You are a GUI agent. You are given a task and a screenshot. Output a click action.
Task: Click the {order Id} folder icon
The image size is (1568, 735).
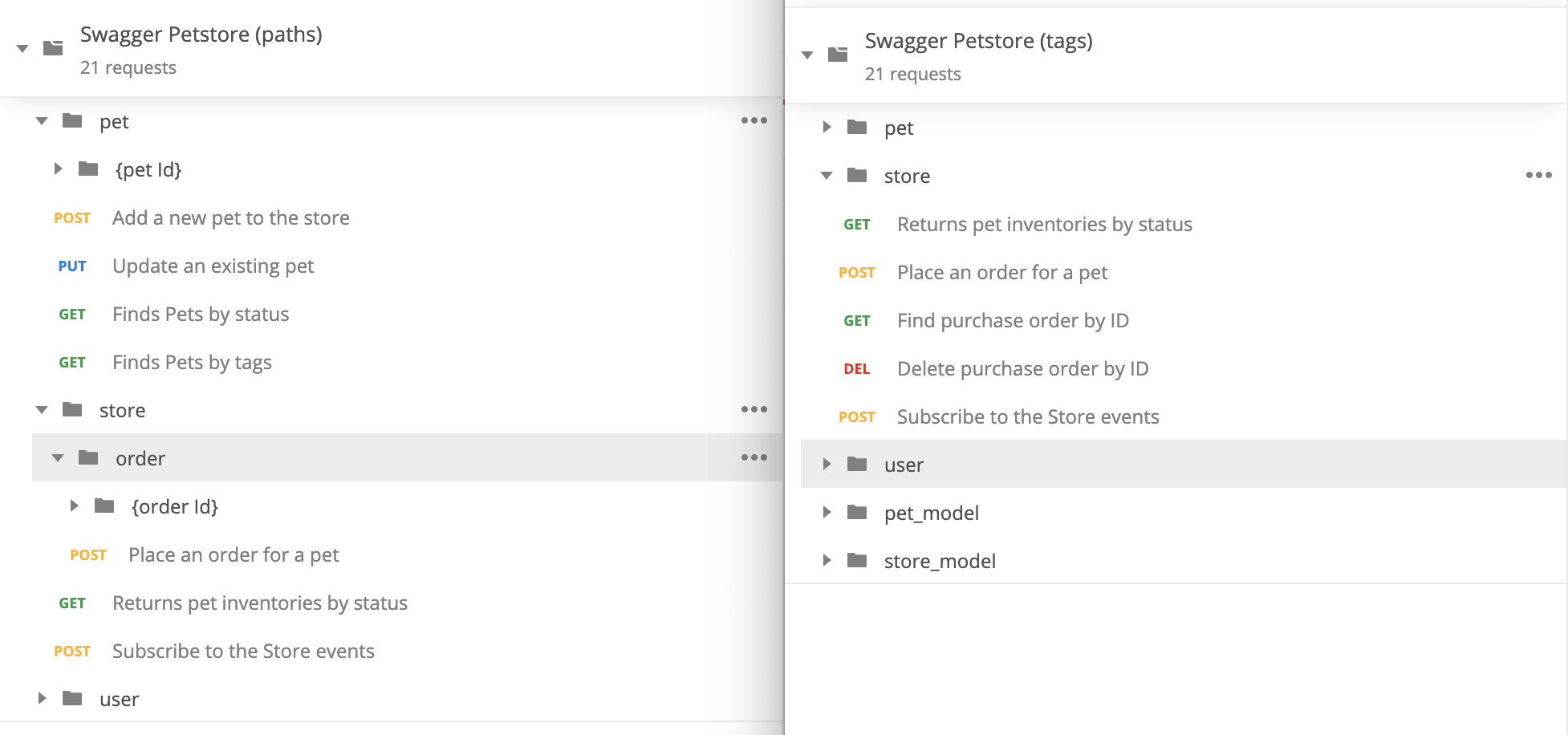click(x=104, y=506)
